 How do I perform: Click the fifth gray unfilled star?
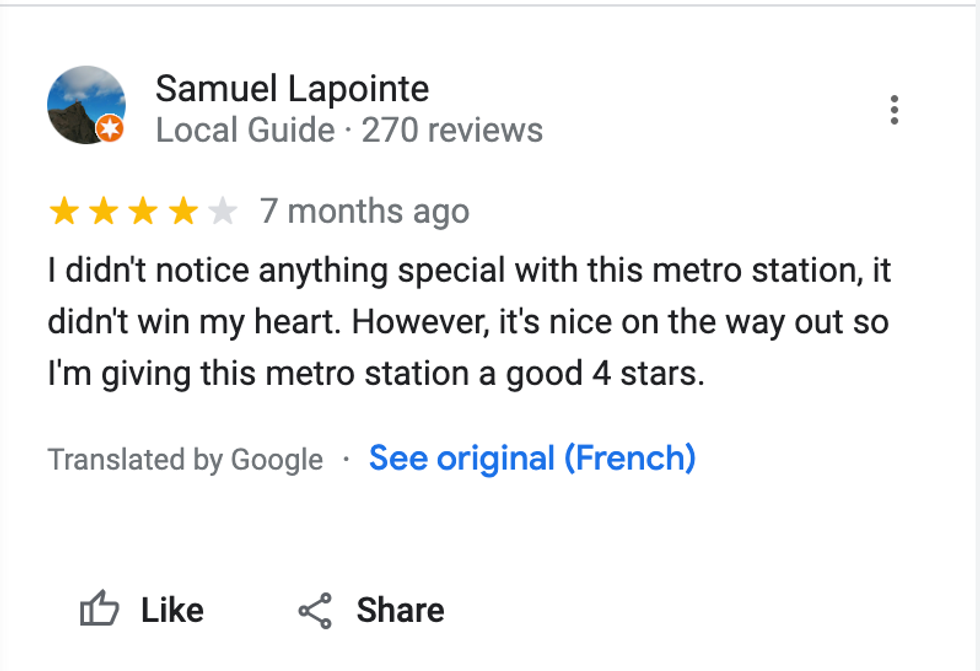coord(222,210)
